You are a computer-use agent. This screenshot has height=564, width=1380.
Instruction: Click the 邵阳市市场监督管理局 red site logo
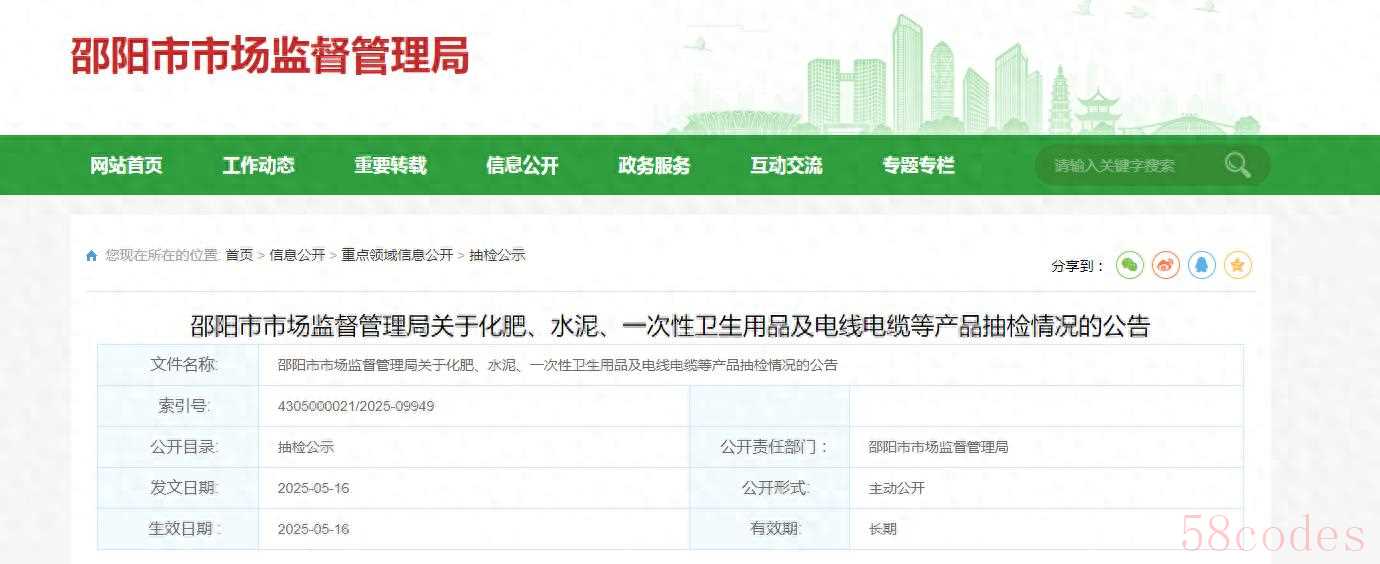pyautogui.click(x=270, y=56)
